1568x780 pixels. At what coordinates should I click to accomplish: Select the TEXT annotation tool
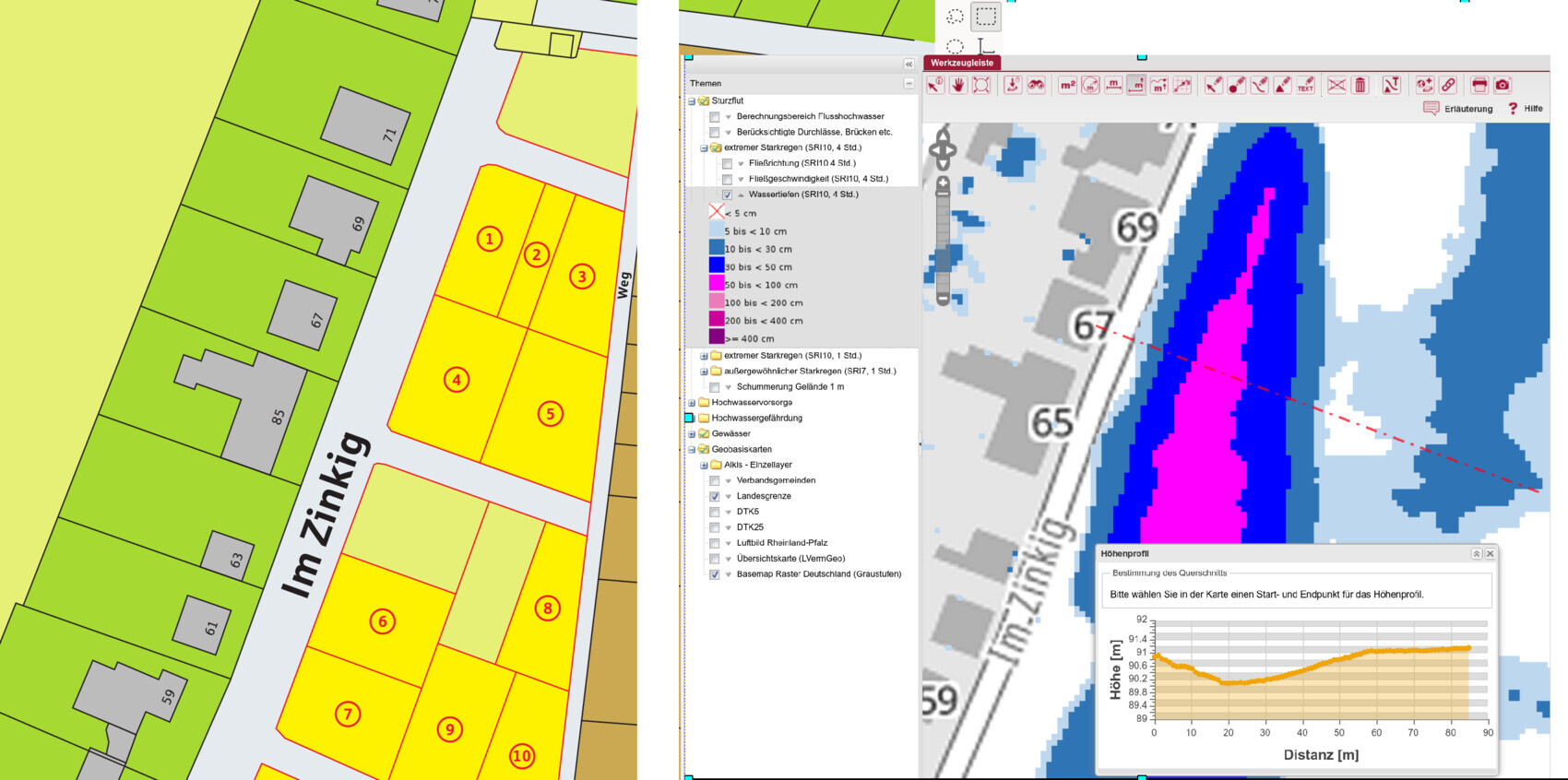1305,86
